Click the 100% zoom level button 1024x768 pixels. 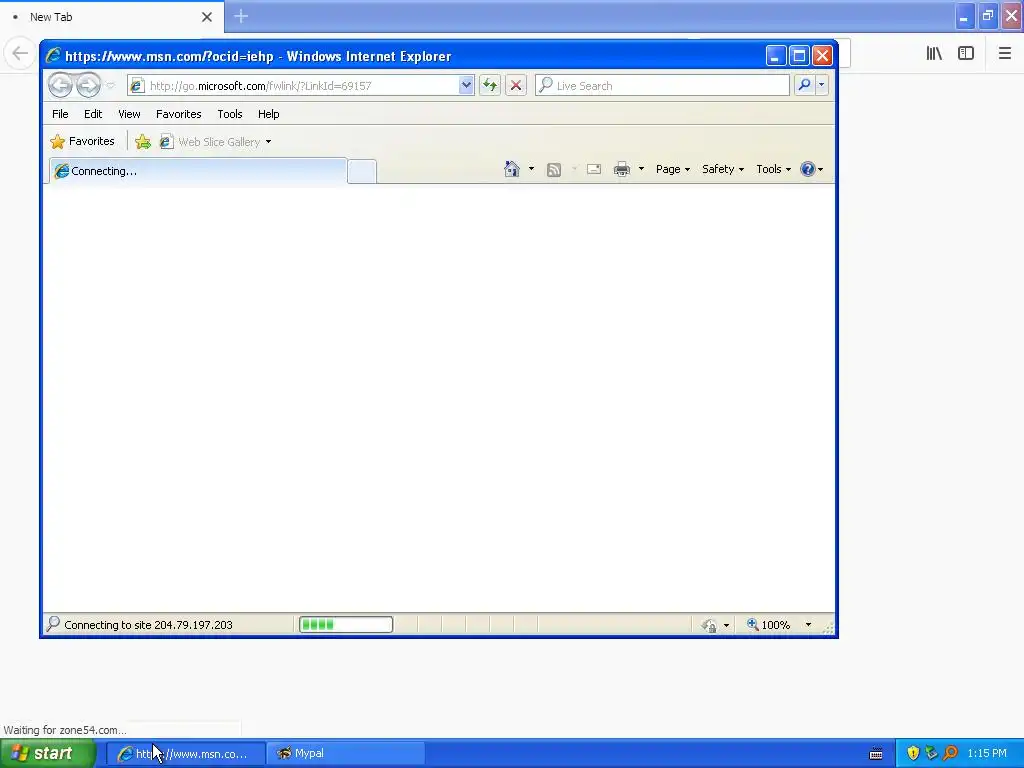click(x=769, y=625)
